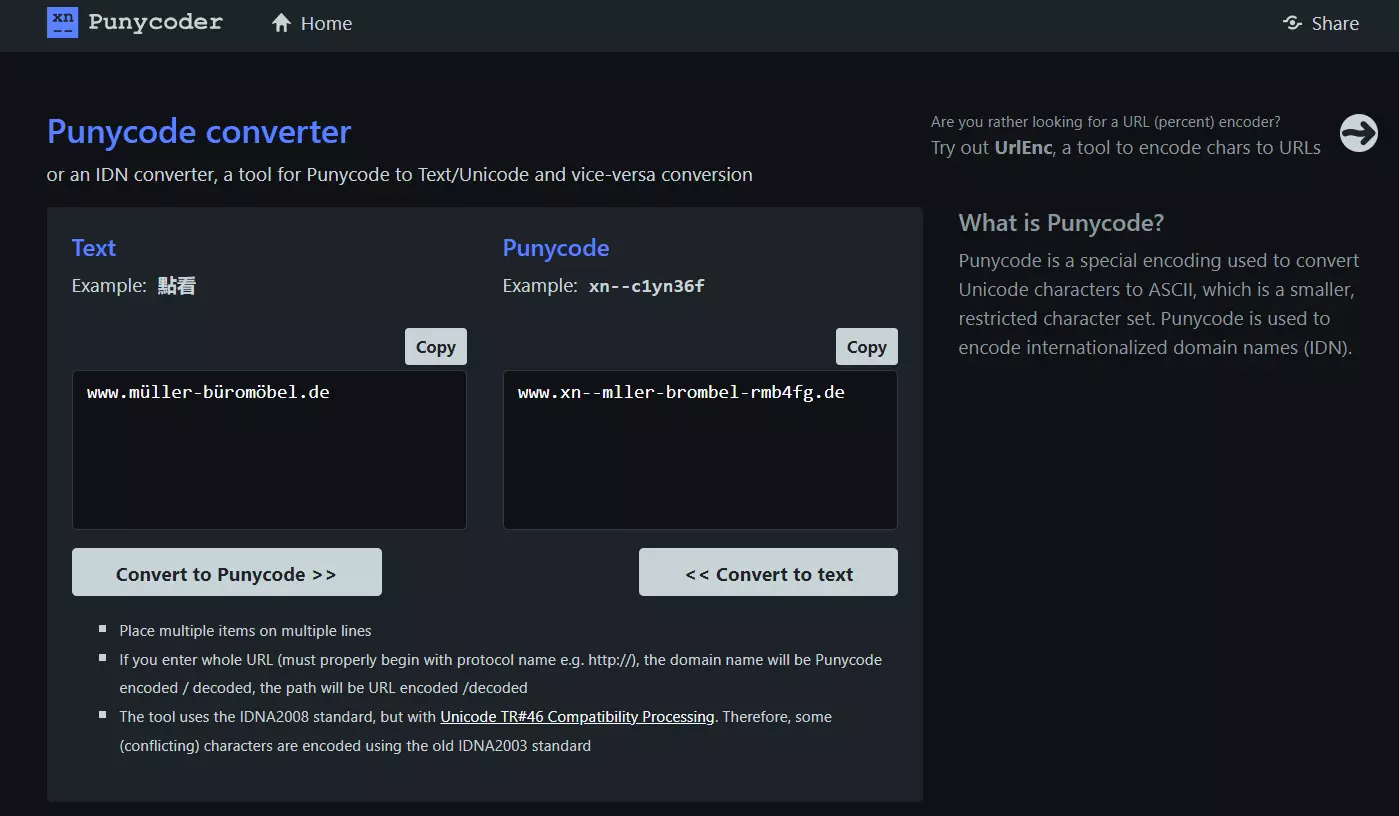Screen dimensions: 1399x816
Task: Click inside the Text input area
Action: 269,450
